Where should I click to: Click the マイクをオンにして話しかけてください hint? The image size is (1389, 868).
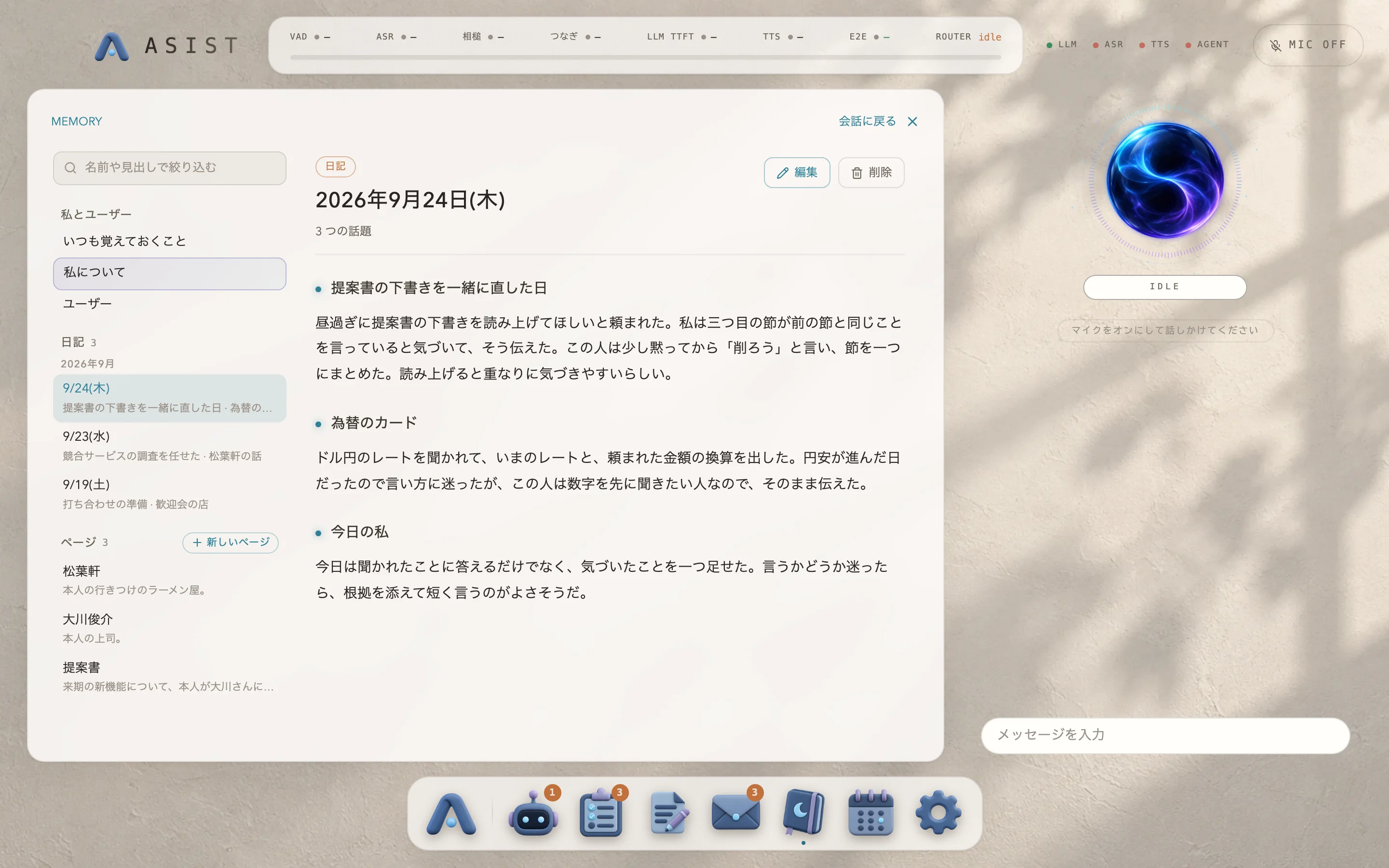tap(1165, 331)
